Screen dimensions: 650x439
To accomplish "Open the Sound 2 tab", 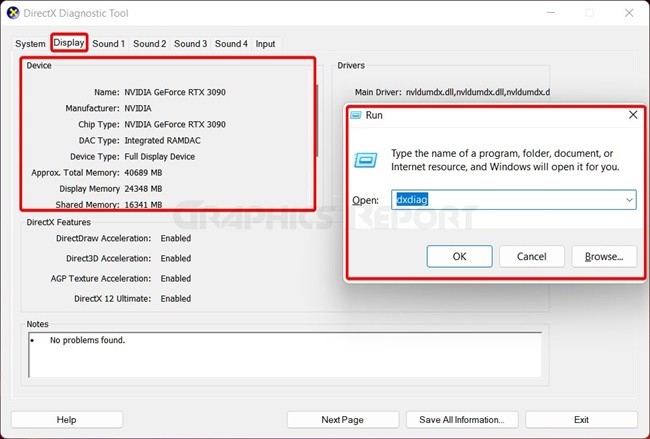I will (x=150, y=44).
